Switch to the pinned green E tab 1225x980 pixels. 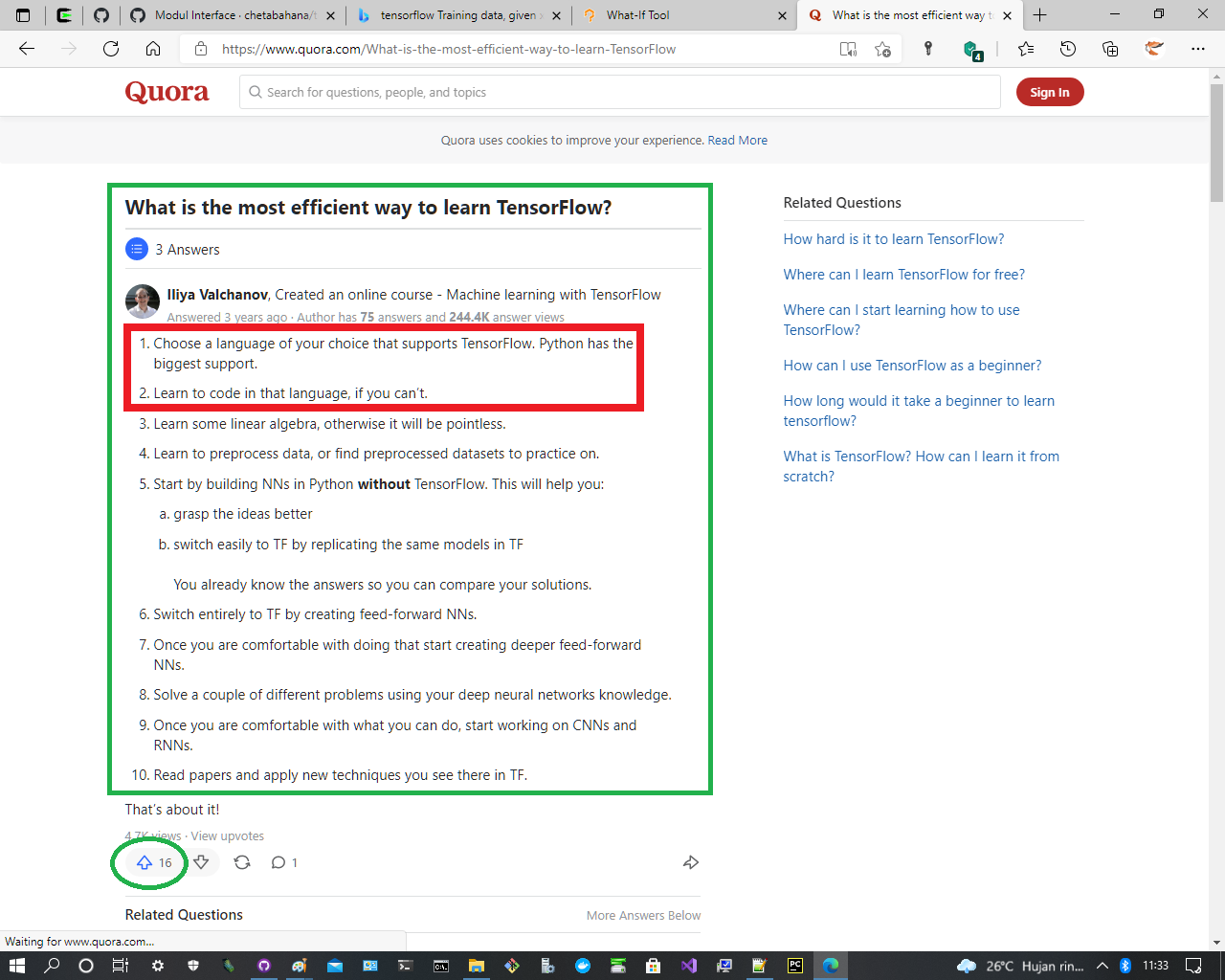[64, 15]
